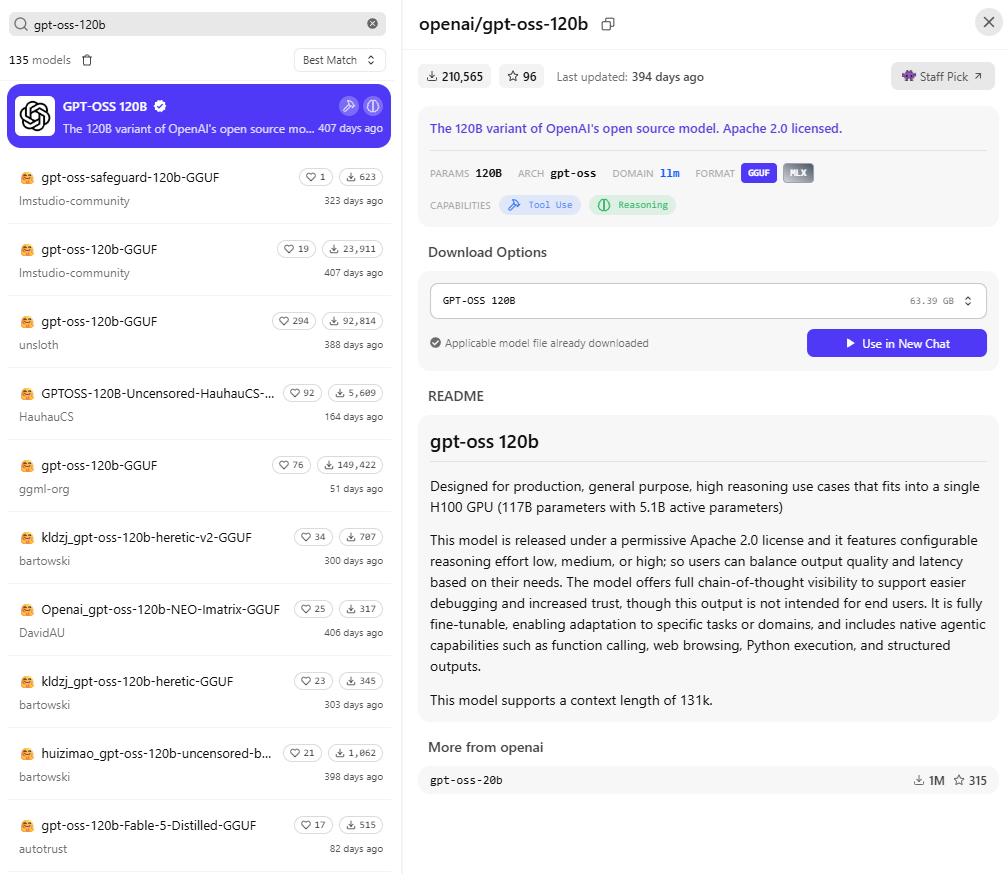Click the OpenAI logo on GPT-OSS 120B card
This screenshot has height=874, width=1008.
tap(35, 116)
